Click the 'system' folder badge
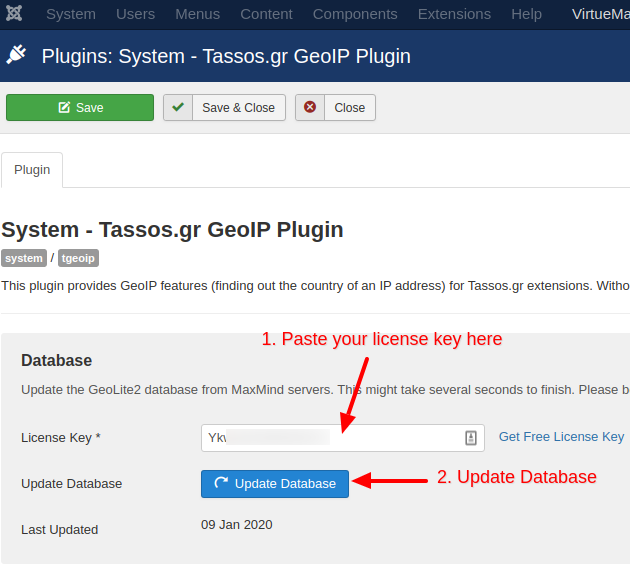This screenshot has width=630, height=566. click(24, 258)
